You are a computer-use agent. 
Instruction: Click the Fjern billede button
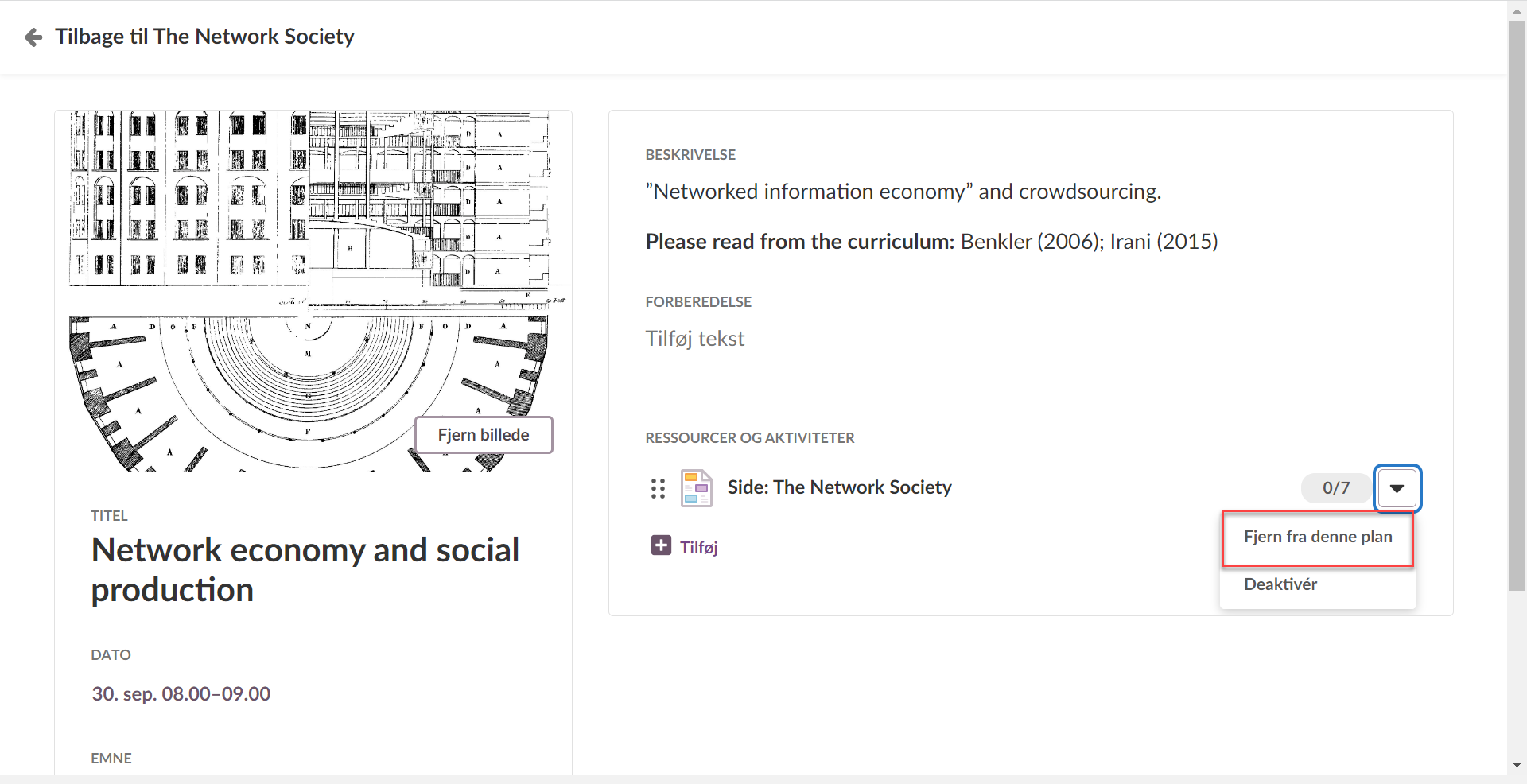point(483,435)
